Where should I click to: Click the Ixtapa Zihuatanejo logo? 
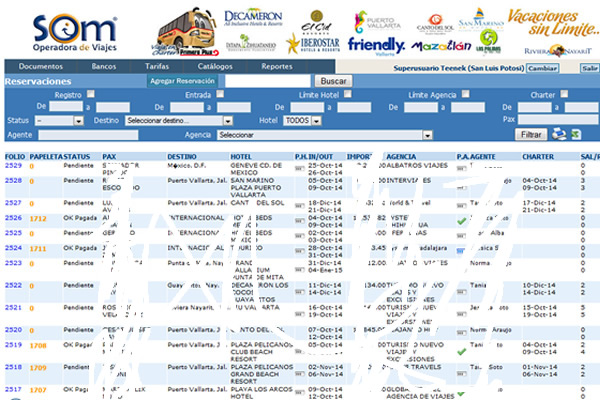(250, 43)
